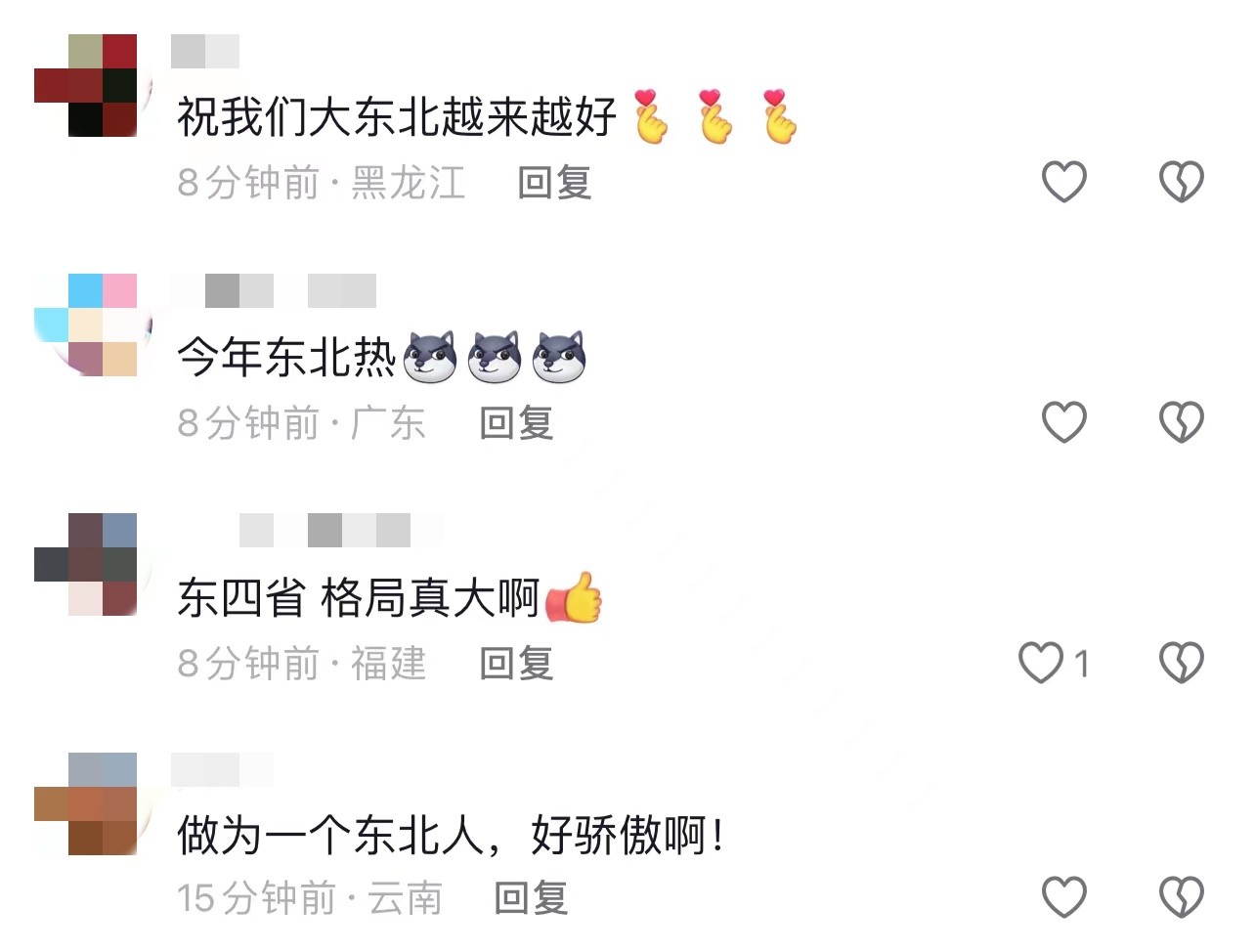1255x952 pixels.
Task: Like the 今年东北热 comment
Action: [1063, 422]
